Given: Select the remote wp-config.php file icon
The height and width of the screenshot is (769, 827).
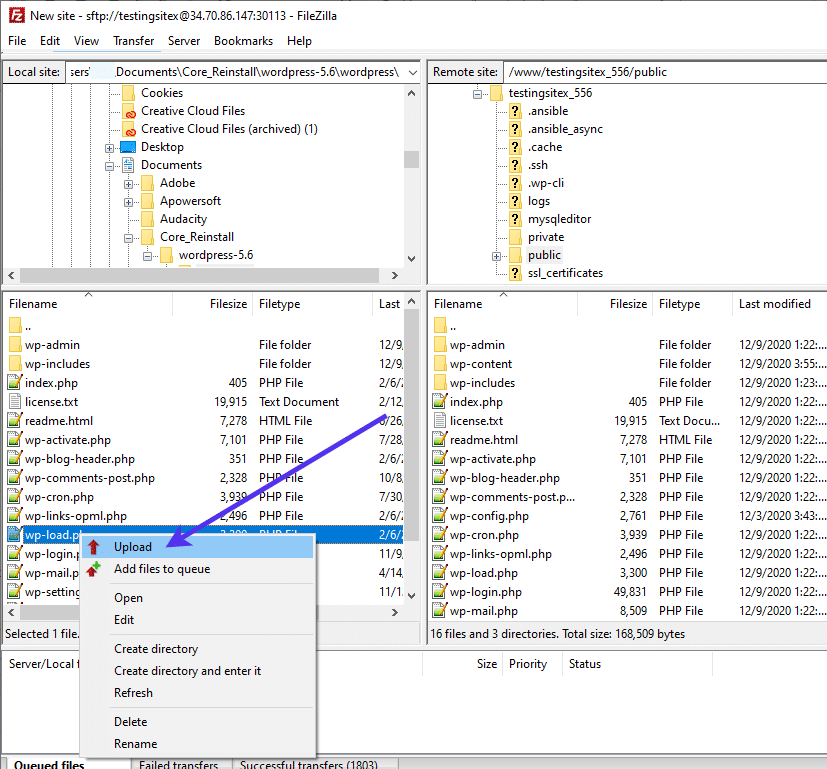Looking at the screenshot, I should point(439,516).
